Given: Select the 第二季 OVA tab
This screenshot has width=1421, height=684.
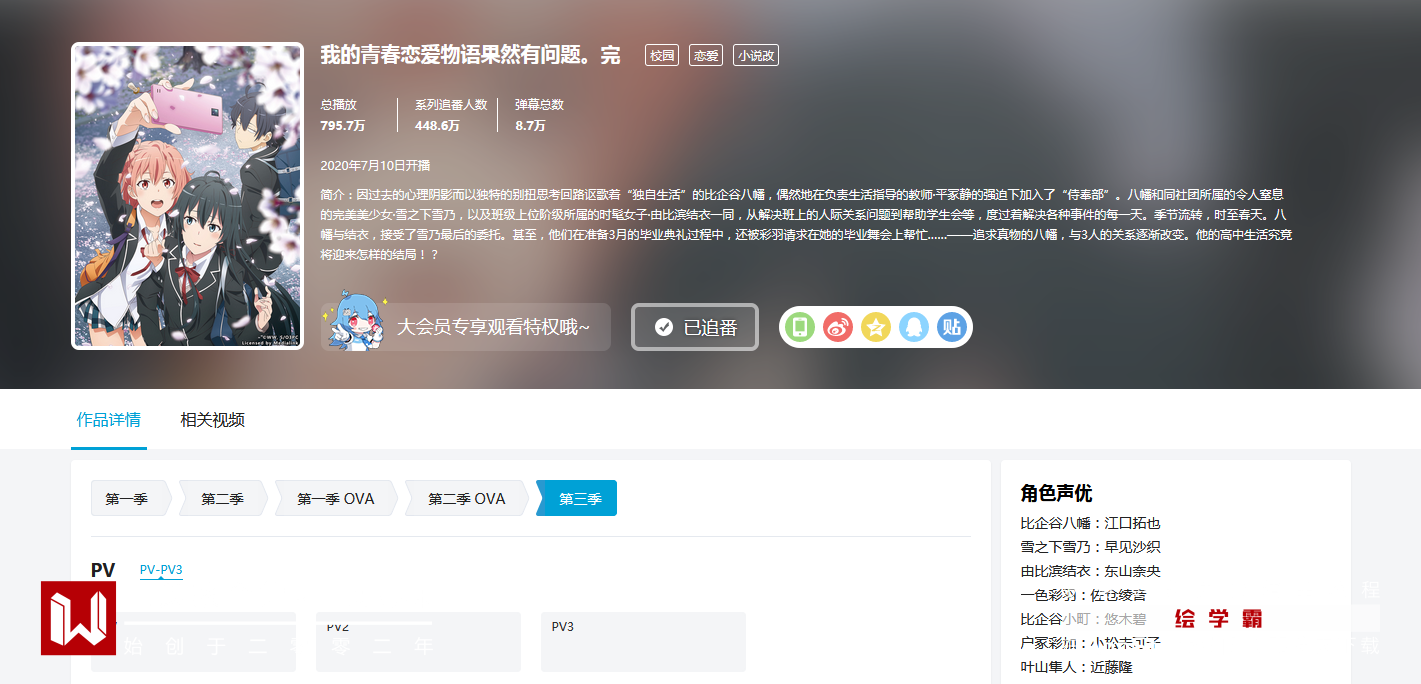Looking at the screenshot, I should [x=467, y=498].
